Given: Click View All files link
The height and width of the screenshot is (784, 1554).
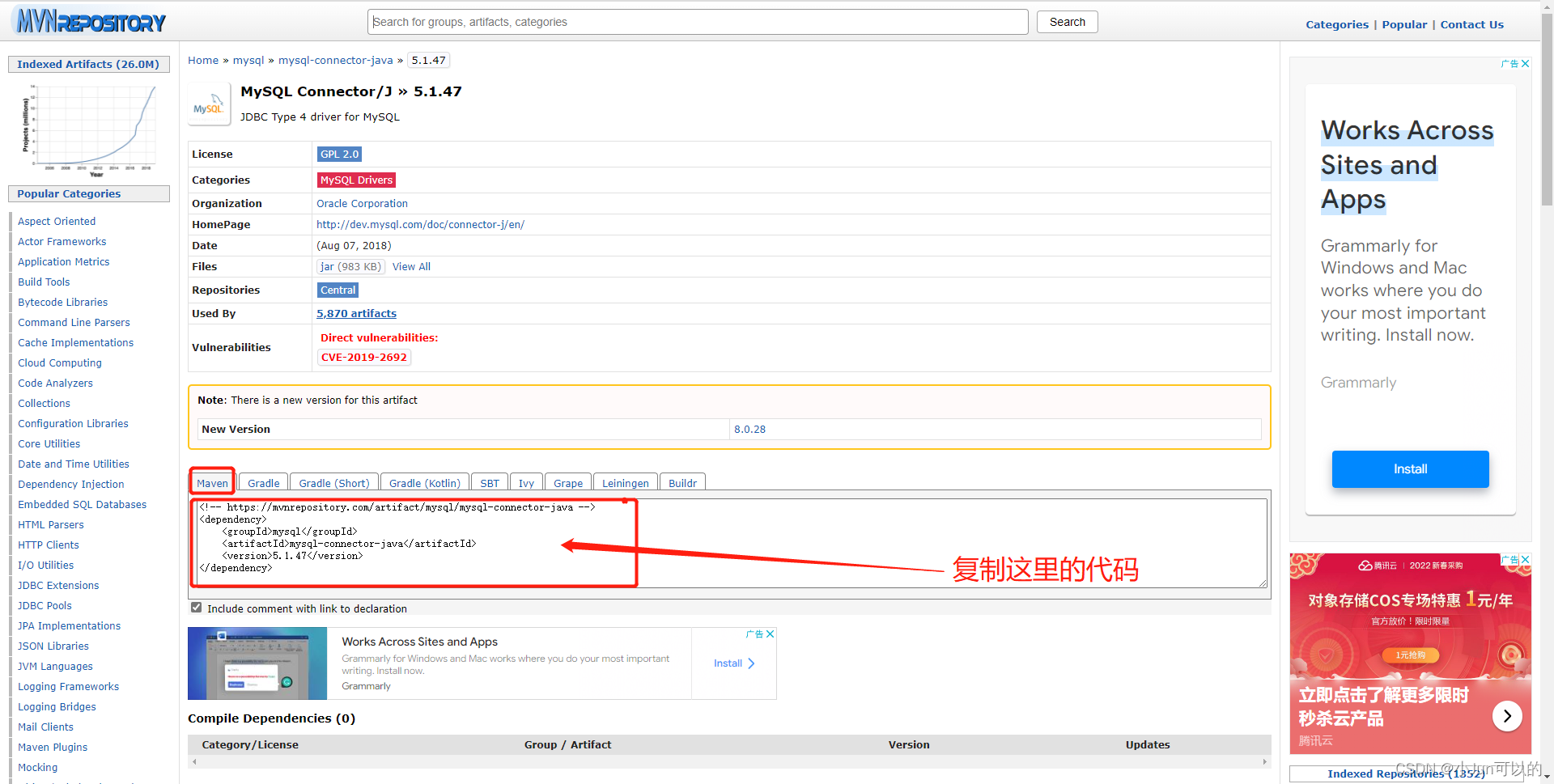Looking at the screenshot, I should click(411, 267).
